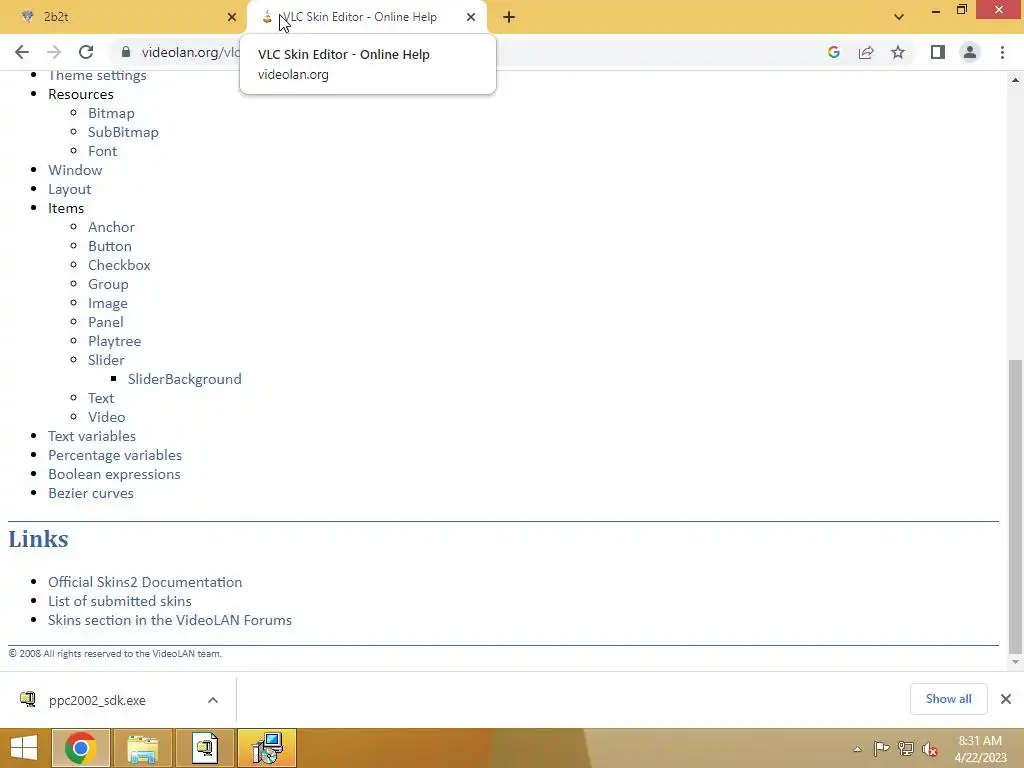This screenshot has width=1024, height=768.
Task: Click the Google icon in address bar
Action: (x=833, y=52)
